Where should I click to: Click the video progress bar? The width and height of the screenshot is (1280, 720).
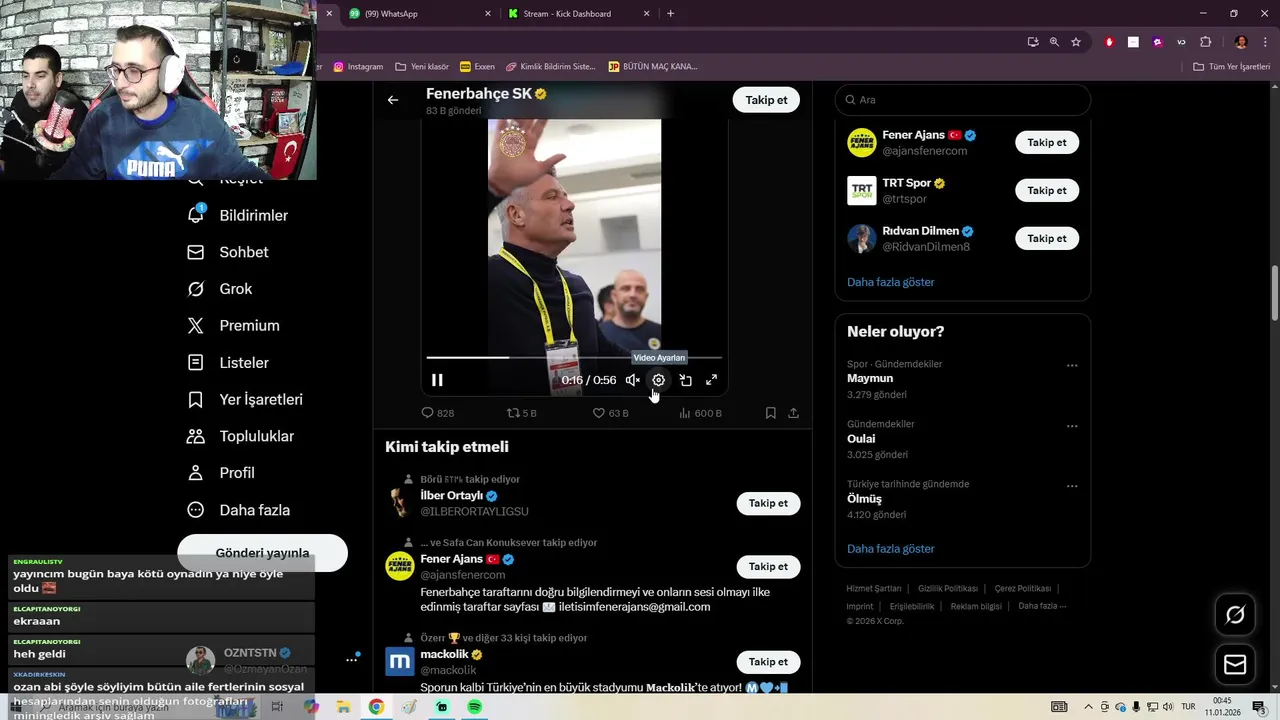574,357
